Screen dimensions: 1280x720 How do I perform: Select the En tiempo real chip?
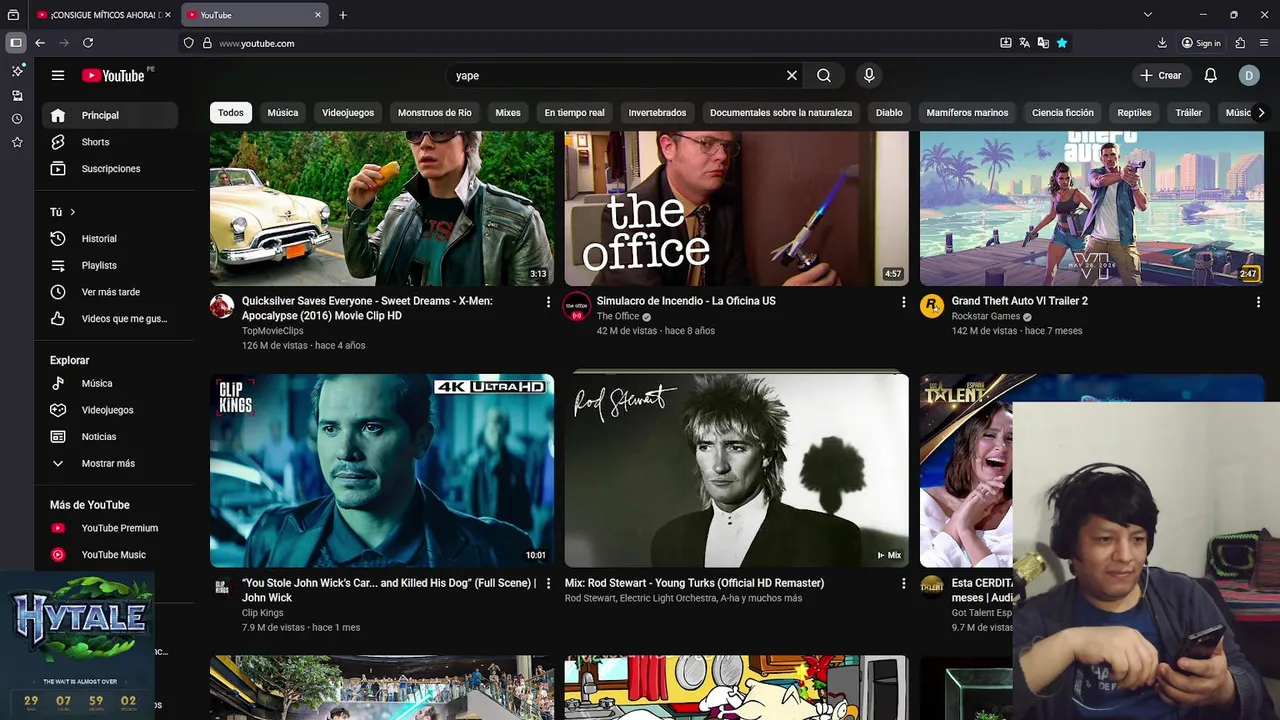575,113
